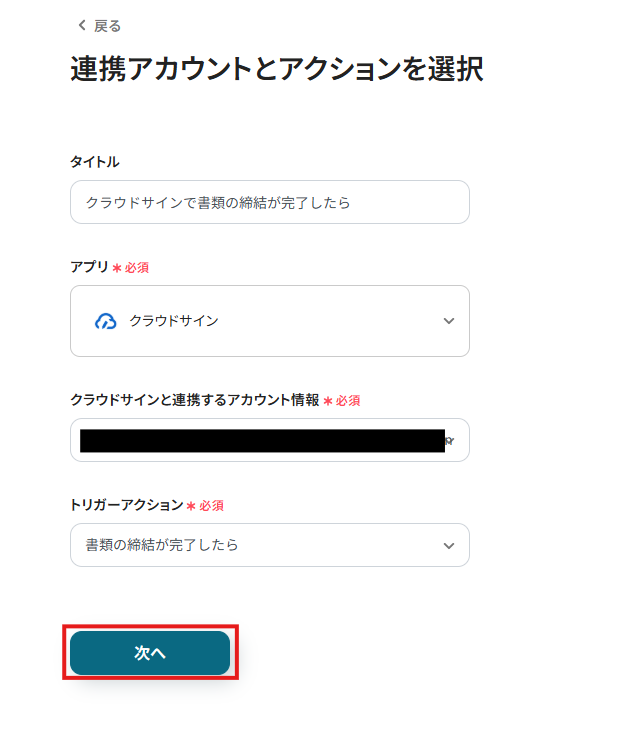Click the 戻る back link text
Screen dimensions: 626x744
click(107, 26)
